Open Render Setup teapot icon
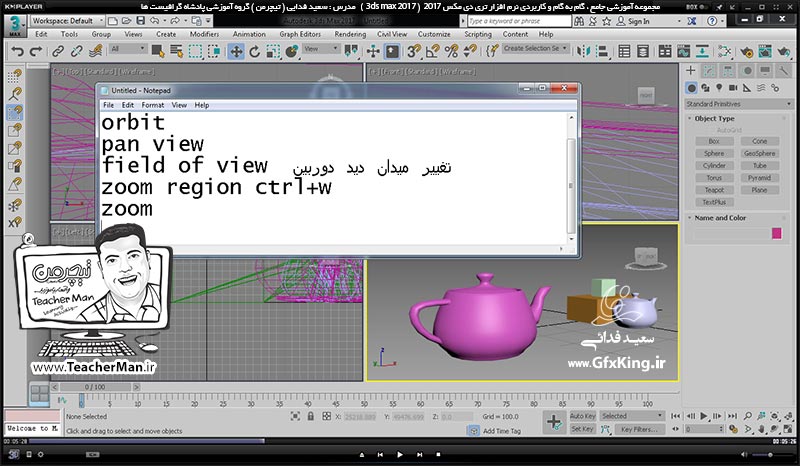 coord(746,52)
